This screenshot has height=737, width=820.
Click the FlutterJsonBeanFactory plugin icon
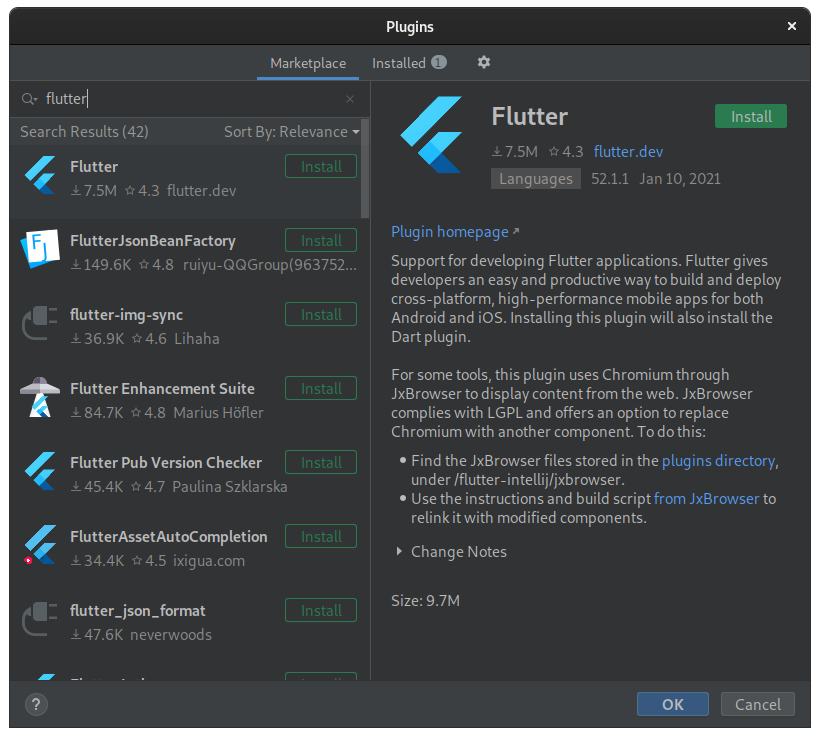[39, 250]
